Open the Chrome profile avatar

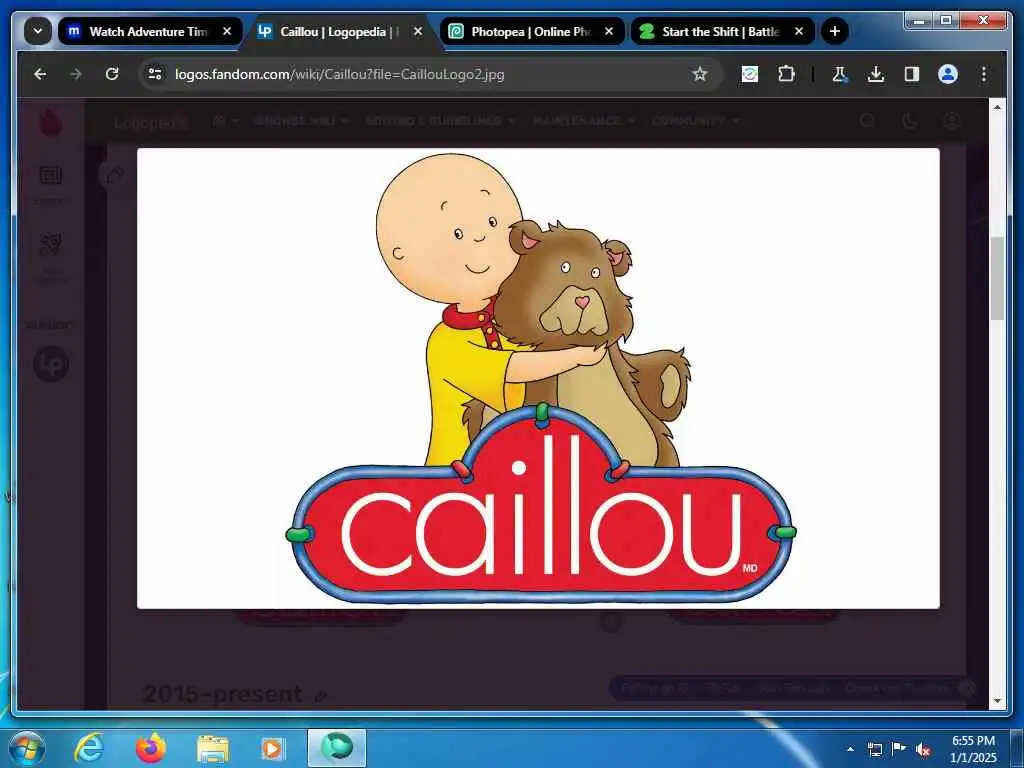coord(948,74)
